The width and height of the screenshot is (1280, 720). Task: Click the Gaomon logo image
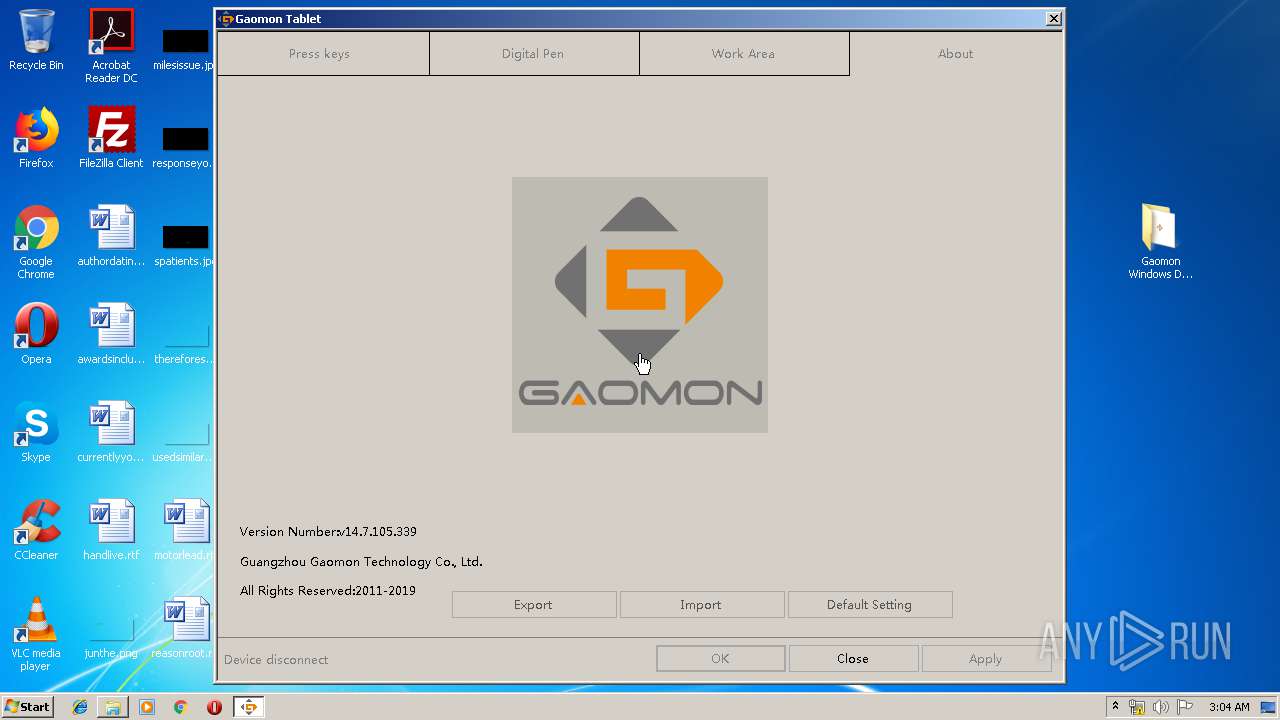point(640,305)
